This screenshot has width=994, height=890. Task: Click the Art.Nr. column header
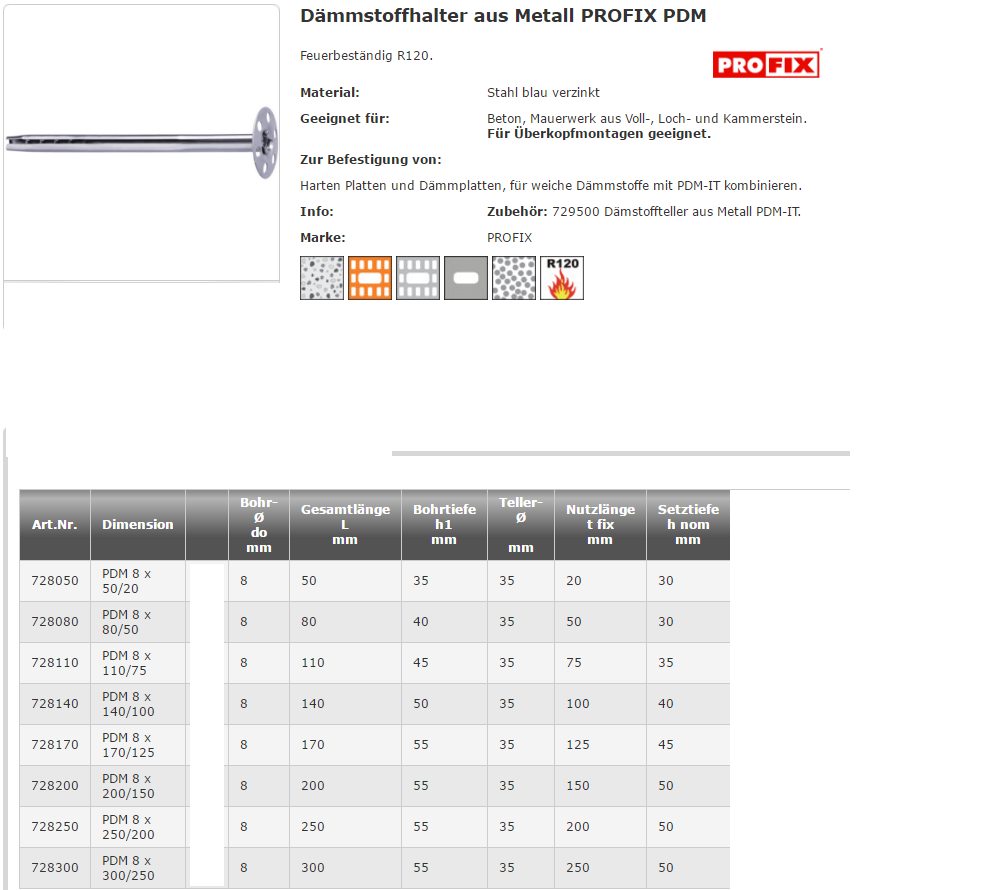pos(54,525)
